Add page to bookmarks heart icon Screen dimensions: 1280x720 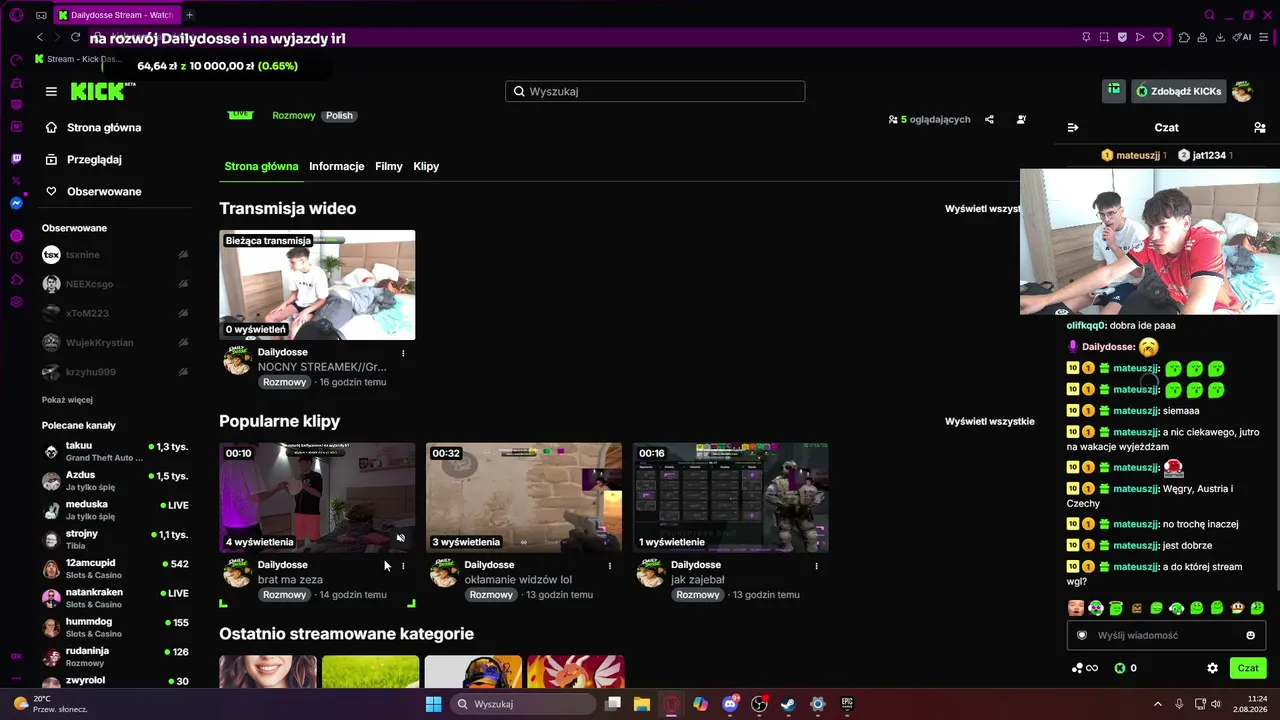1158,37
